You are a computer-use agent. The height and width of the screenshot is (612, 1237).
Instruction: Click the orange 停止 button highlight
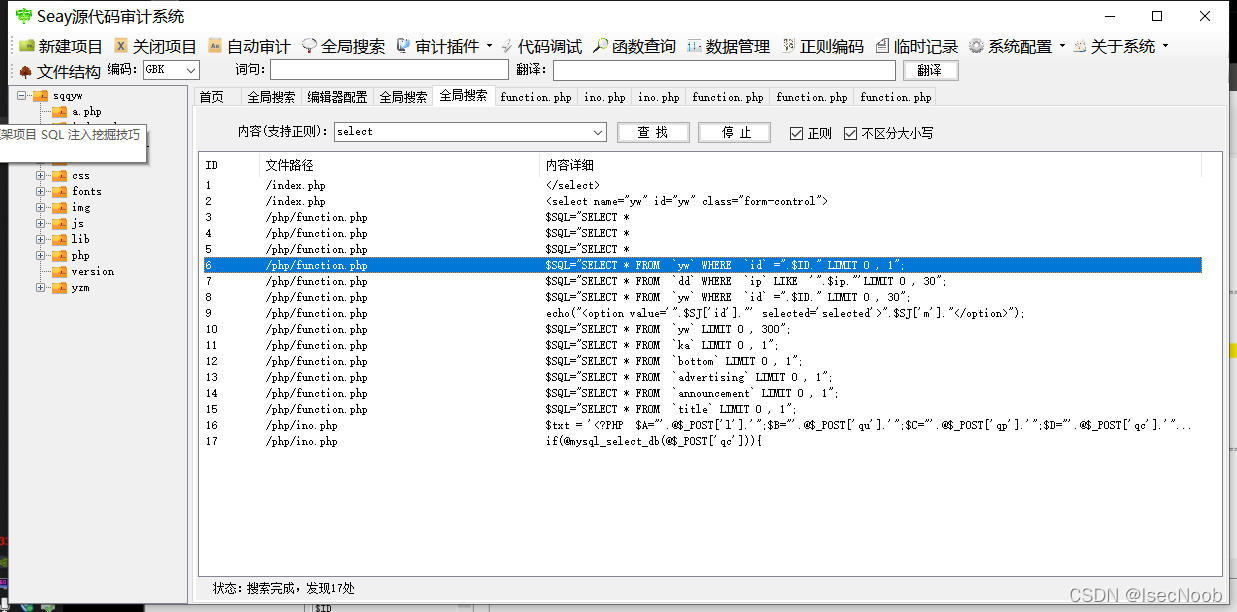(734, 132)
